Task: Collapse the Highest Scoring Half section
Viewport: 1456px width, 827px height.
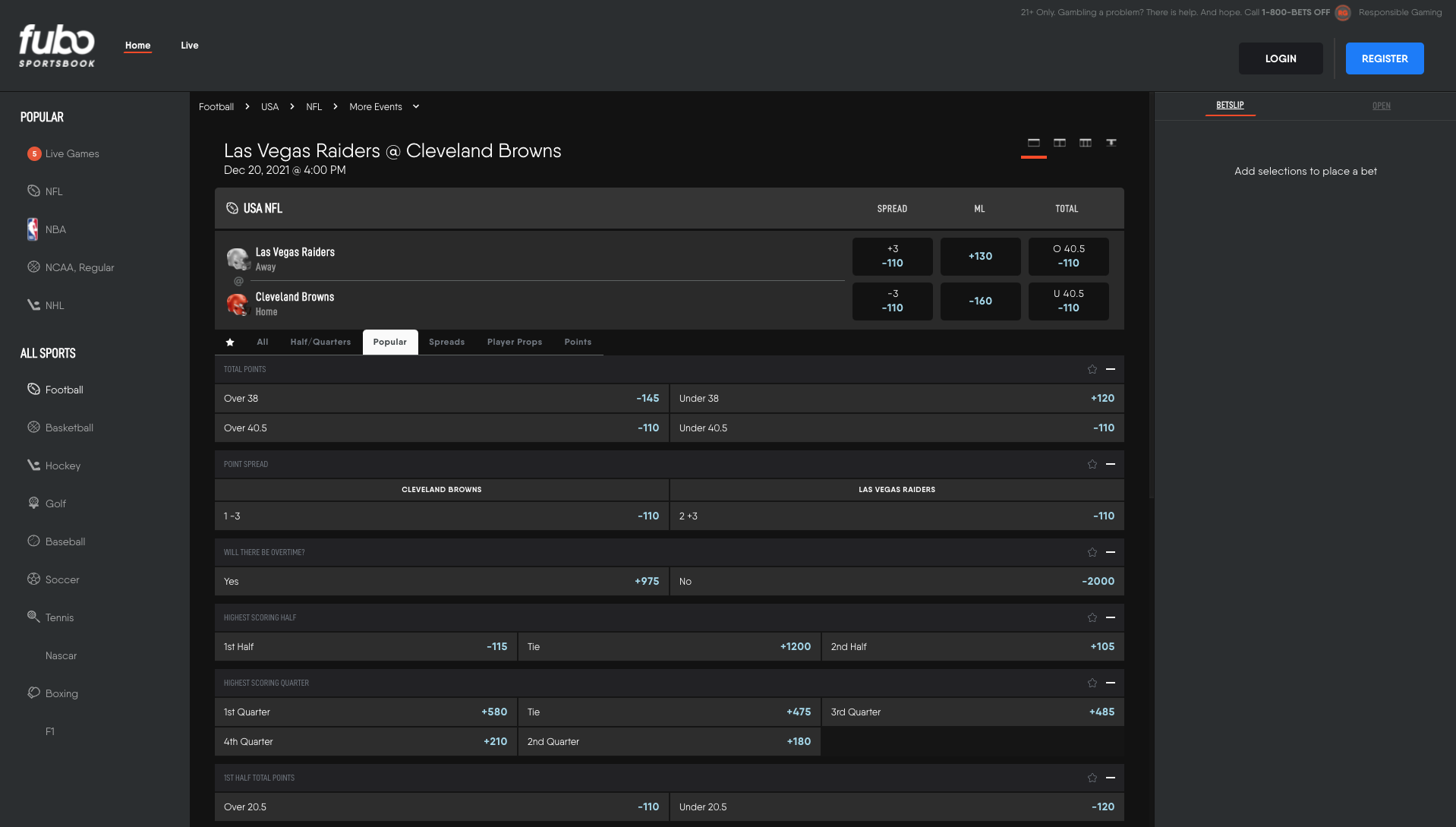Action: pyautogui.click(x=1111, y=617)
